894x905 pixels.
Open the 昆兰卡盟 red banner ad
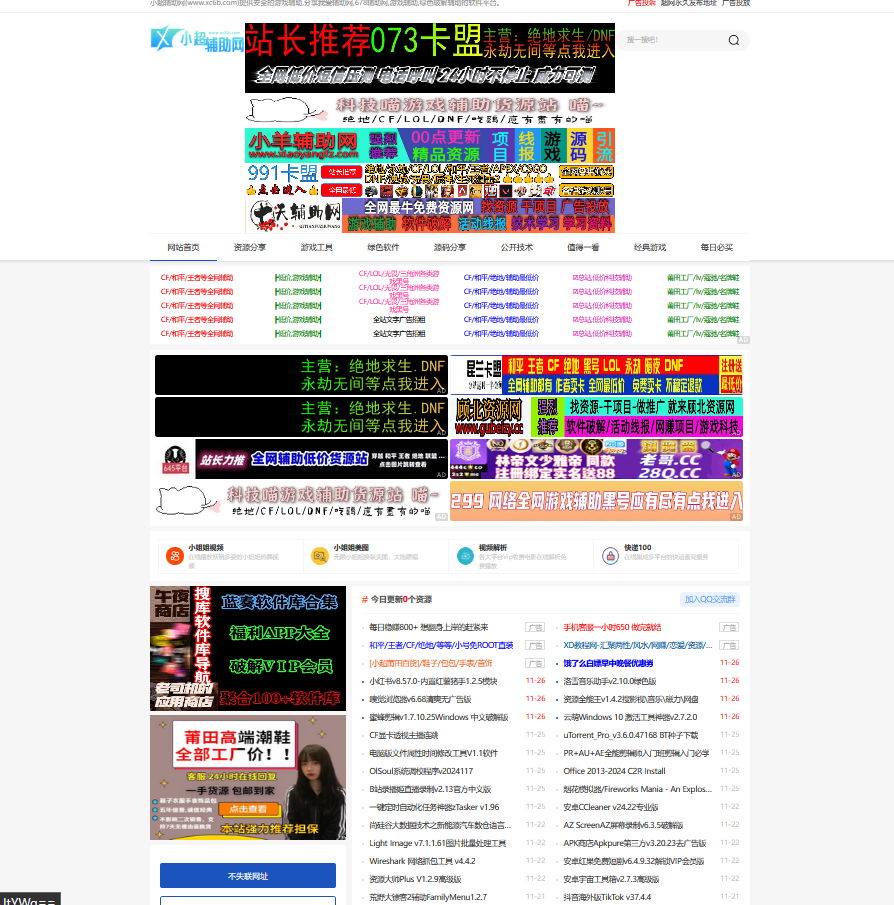point(596,375)
